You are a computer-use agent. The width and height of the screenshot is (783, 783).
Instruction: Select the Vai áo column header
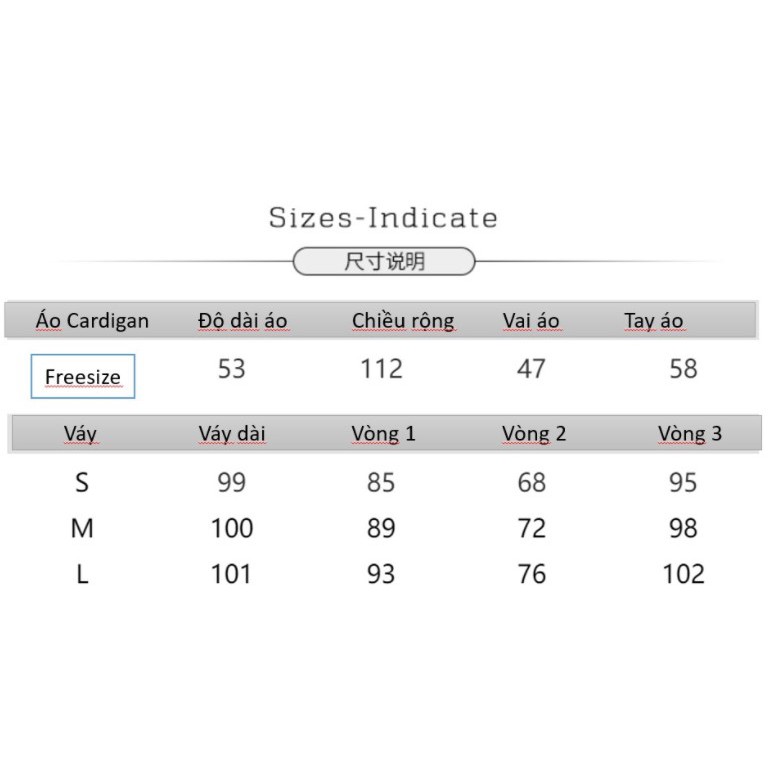click(x=531, y=321)
